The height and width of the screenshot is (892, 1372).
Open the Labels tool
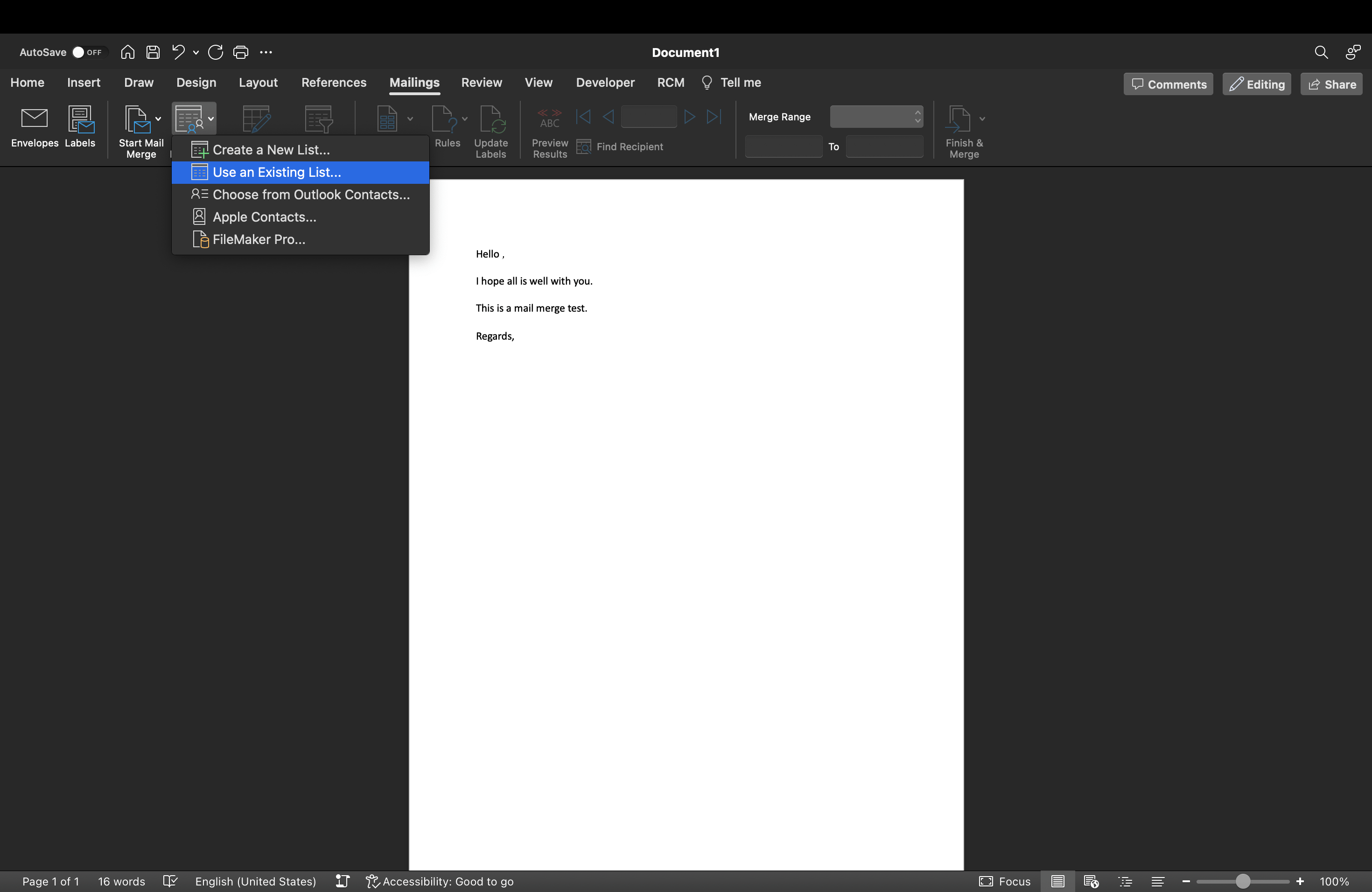coord(80,120)
